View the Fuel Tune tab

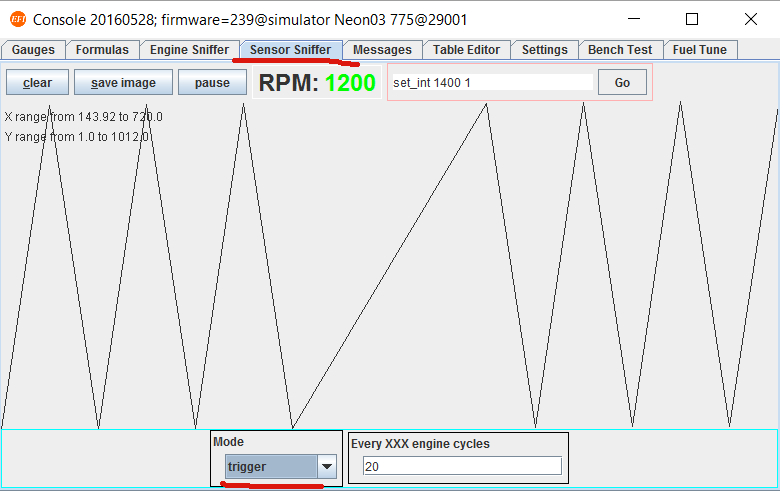(x=701, y=50)
